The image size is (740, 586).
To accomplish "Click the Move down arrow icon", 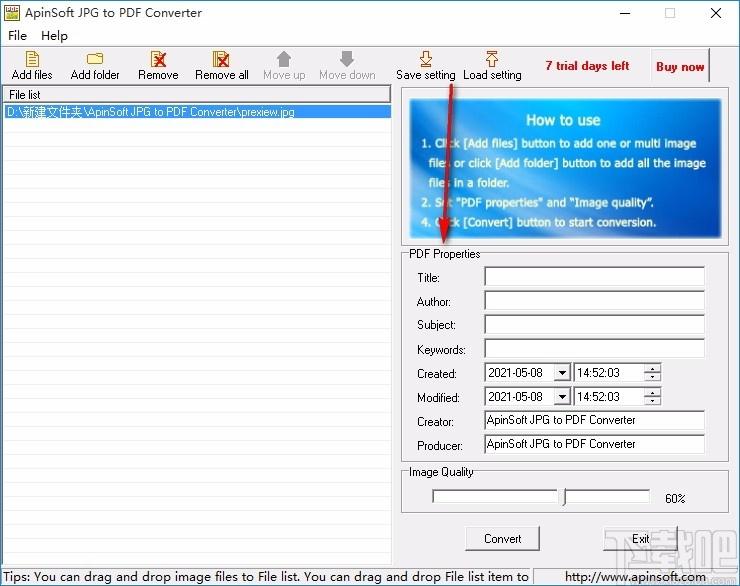I will click(347, 60).
